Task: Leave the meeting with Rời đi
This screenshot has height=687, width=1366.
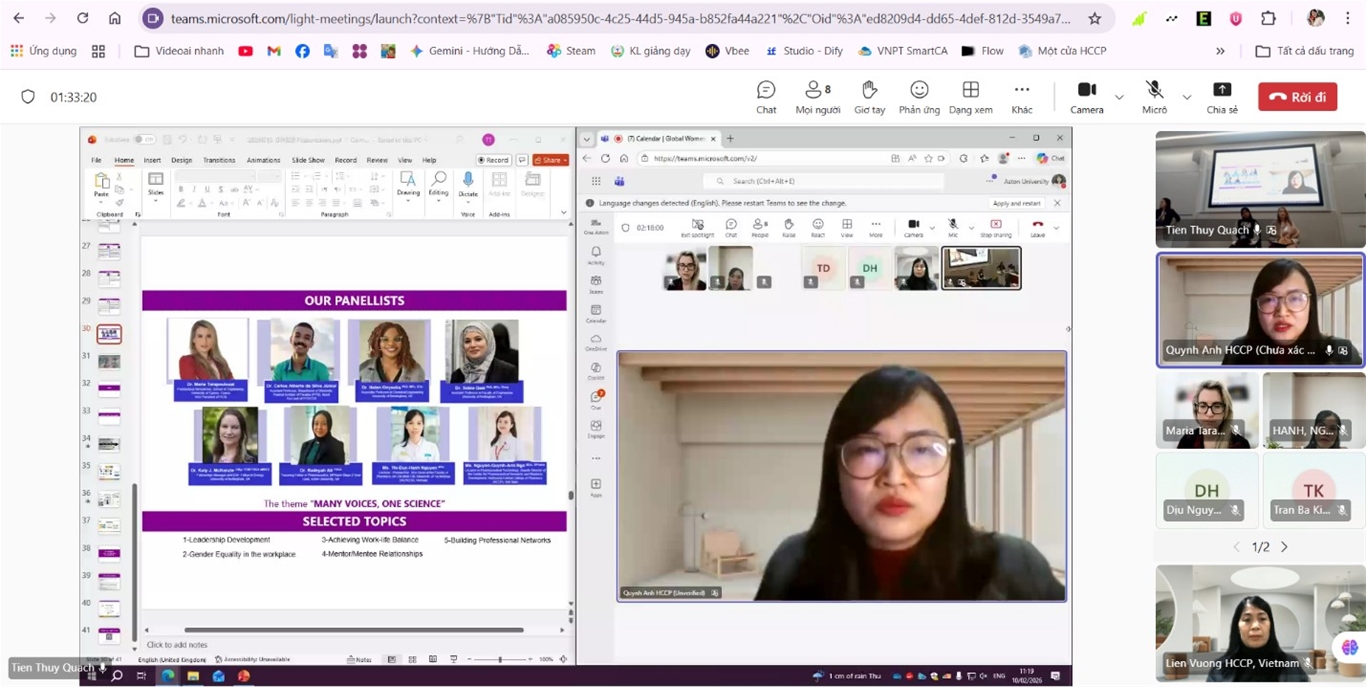Action: tap(1297, 97)
